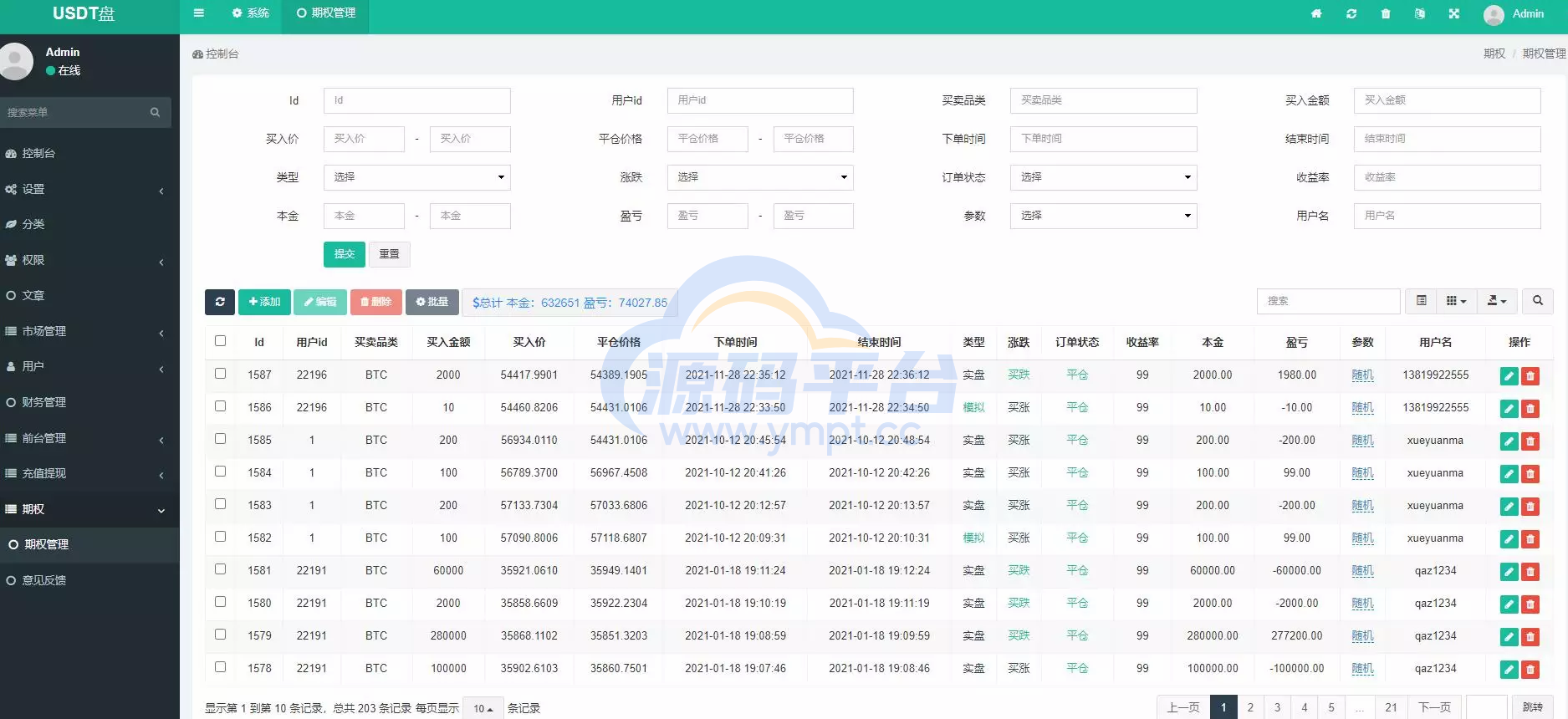Check the box for row 1584
The width and height of the screenshot is (1568, 719).
coord(220,471)
